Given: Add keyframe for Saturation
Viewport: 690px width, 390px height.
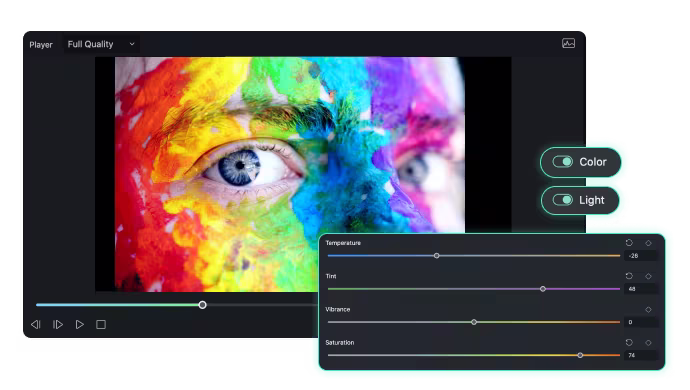Looking at the screenshot, I should tap(648, 342).
